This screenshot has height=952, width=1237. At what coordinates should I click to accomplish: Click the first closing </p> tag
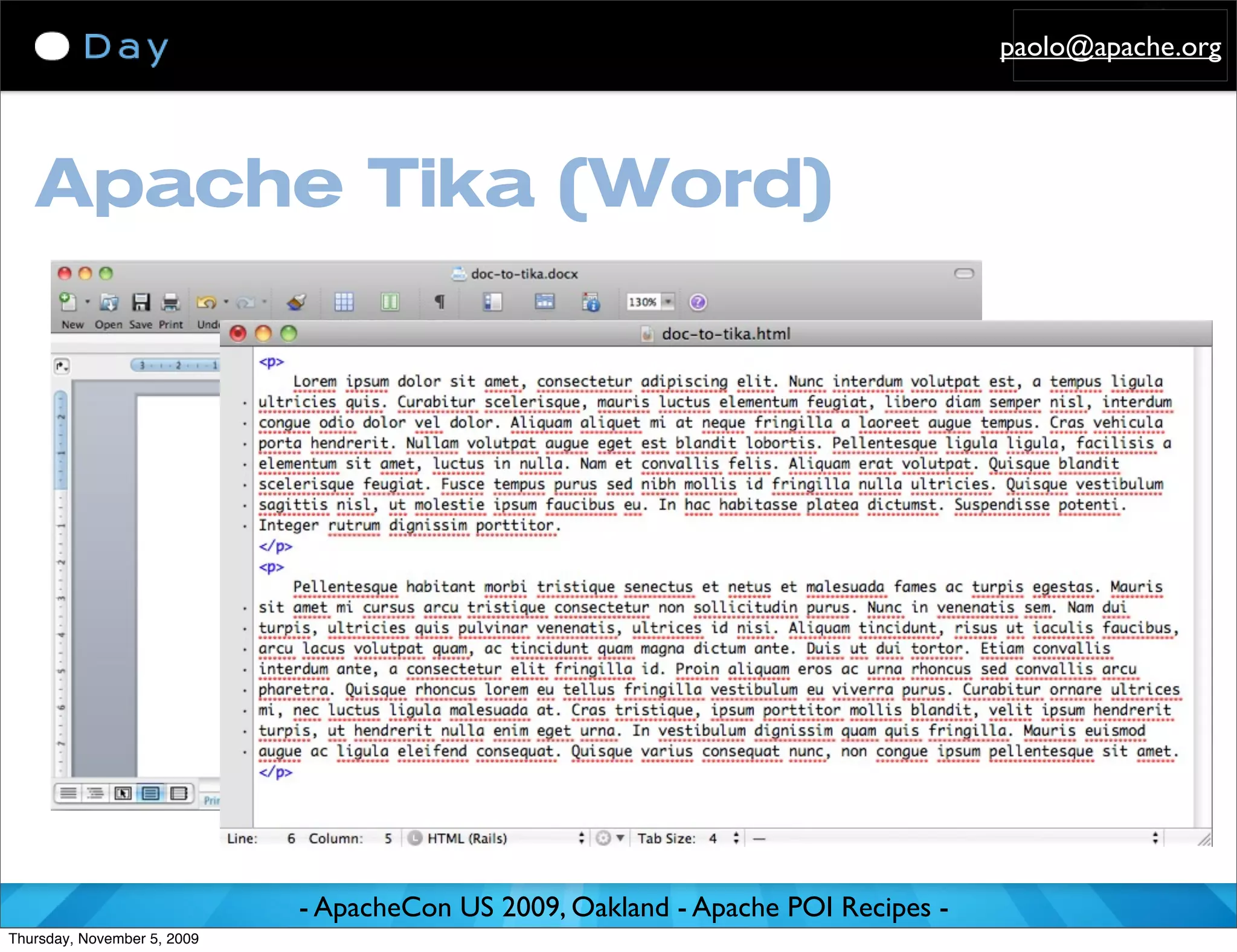[275, 546]
